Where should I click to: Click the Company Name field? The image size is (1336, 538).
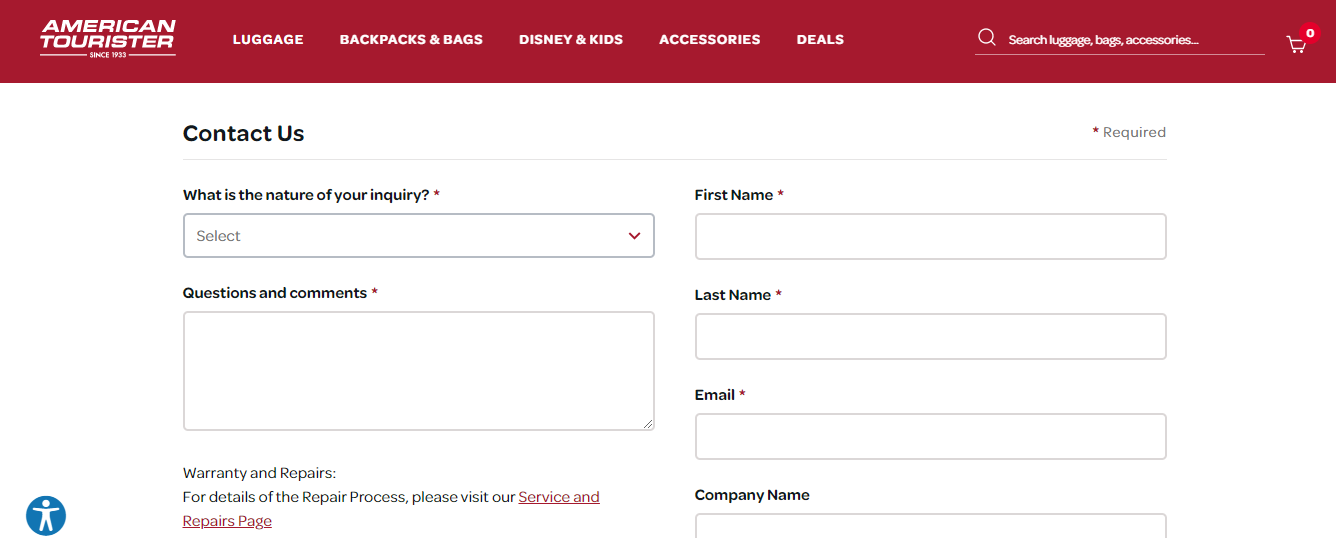[x=930, y=526]
